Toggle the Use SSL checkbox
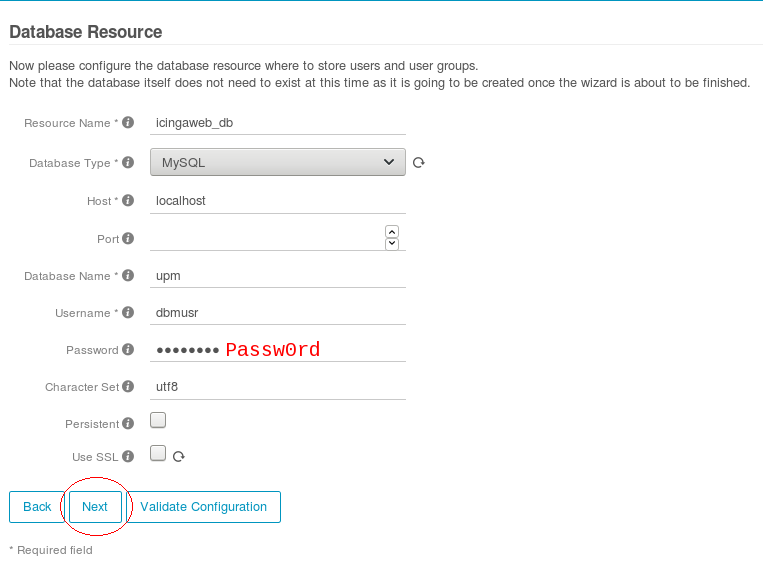The height and width of the screenshot is (574, 763). click(158, 453)
